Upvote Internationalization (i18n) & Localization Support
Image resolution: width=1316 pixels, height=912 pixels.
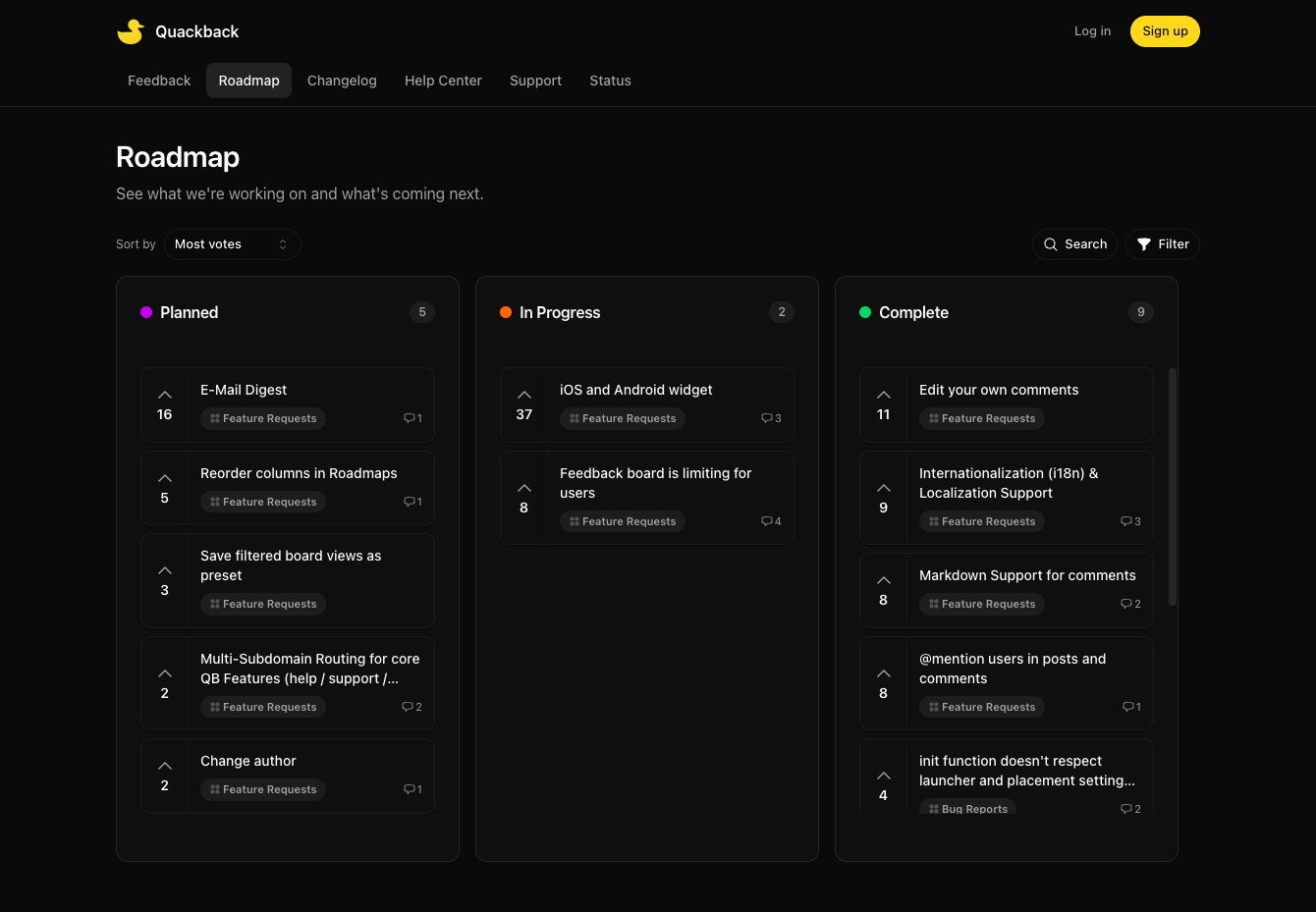884,498
